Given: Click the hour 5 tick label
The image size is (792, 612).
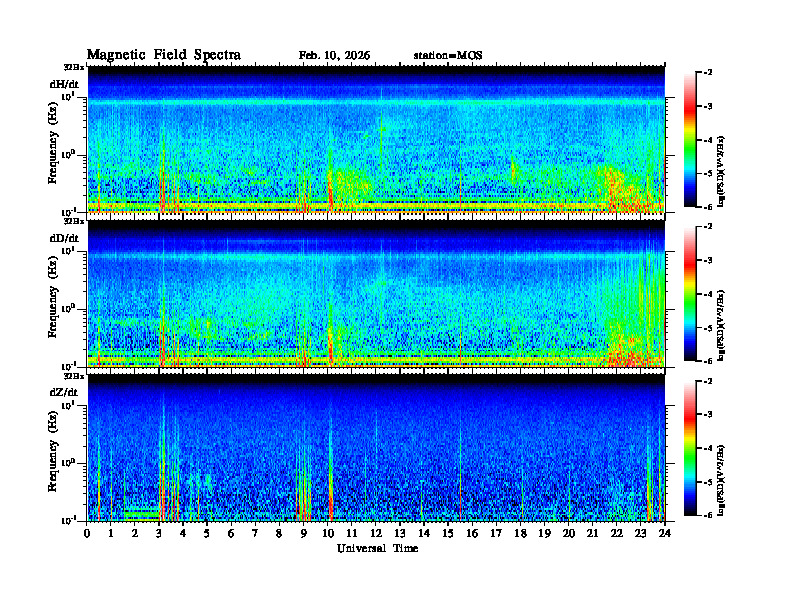Looking at the screenshot, I should (207, 534).
